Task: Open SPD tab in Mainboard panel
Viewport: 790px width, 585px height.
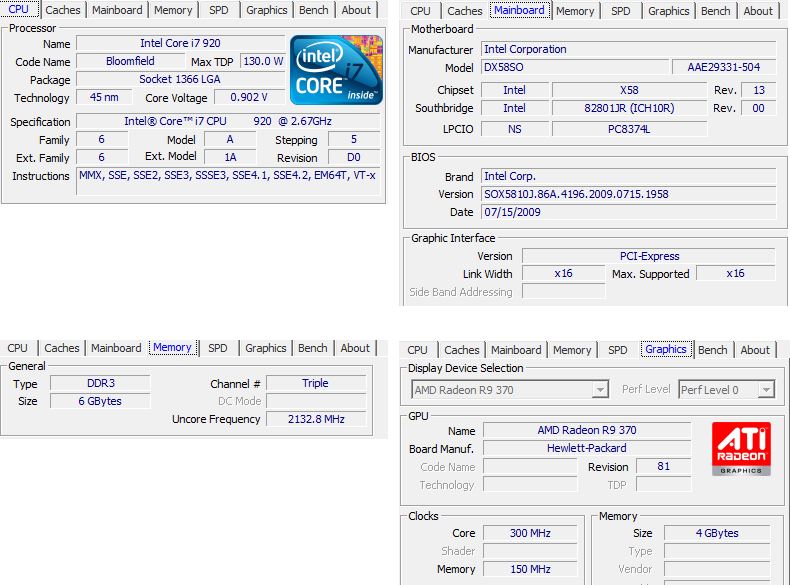Action: (x=621, y=11)
